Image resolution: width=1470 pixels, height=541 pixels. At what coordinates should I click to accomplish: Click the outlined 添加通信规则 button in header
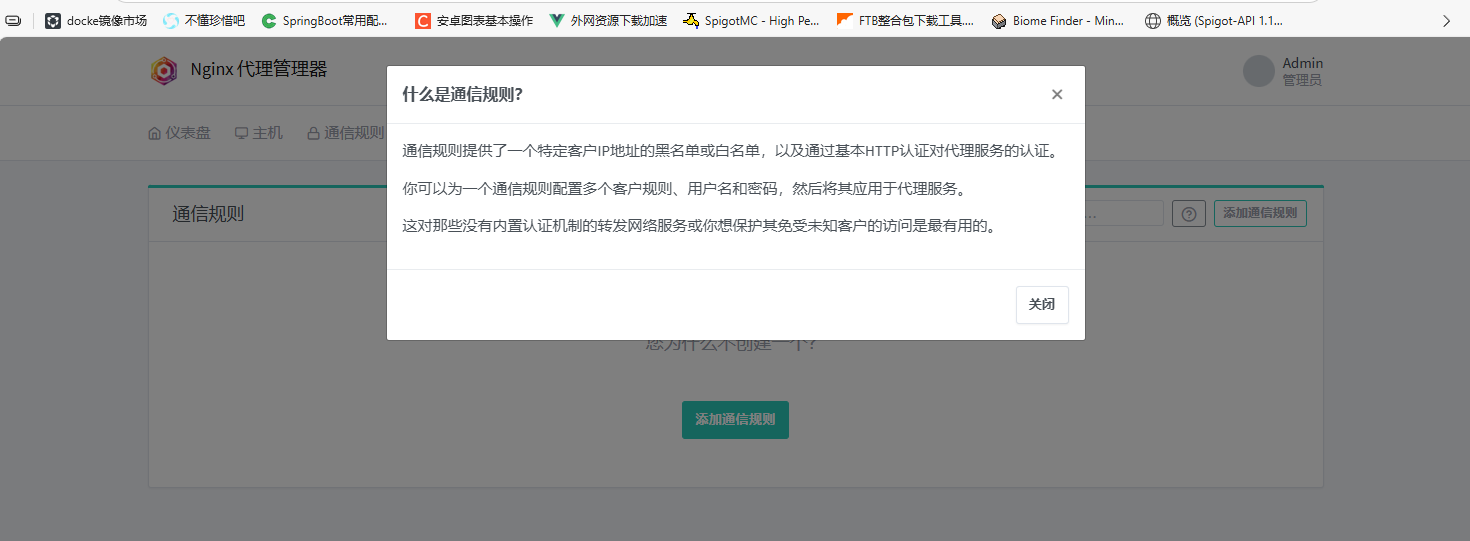click(x=1259, y=213)
